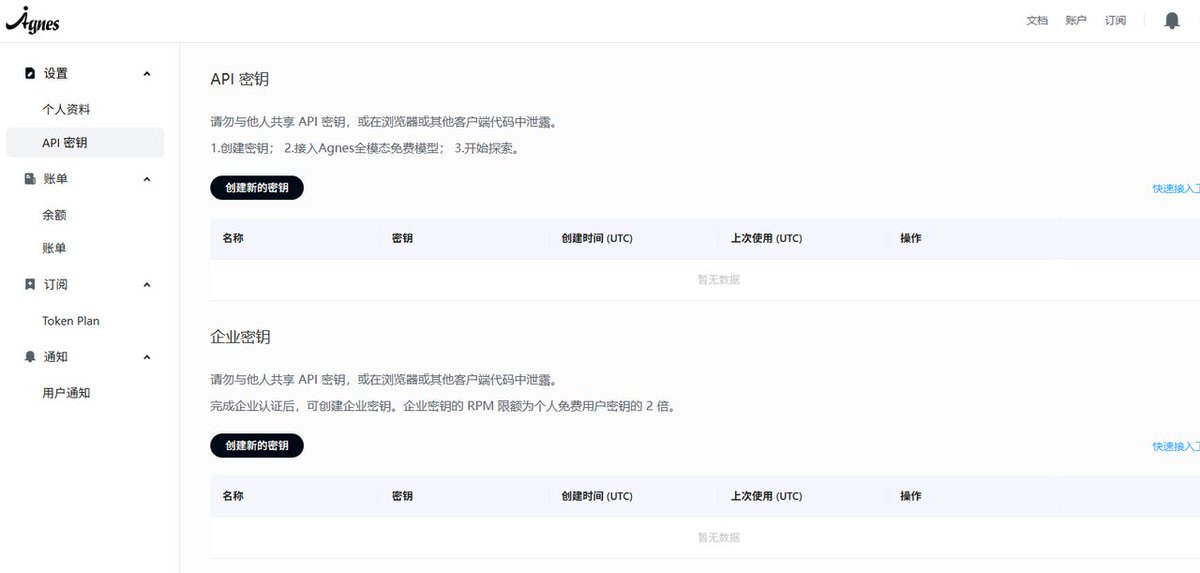Collapse the 账单 section chevron
The height and width of the screenshot is (573, 1200).
tap(147, 179)
